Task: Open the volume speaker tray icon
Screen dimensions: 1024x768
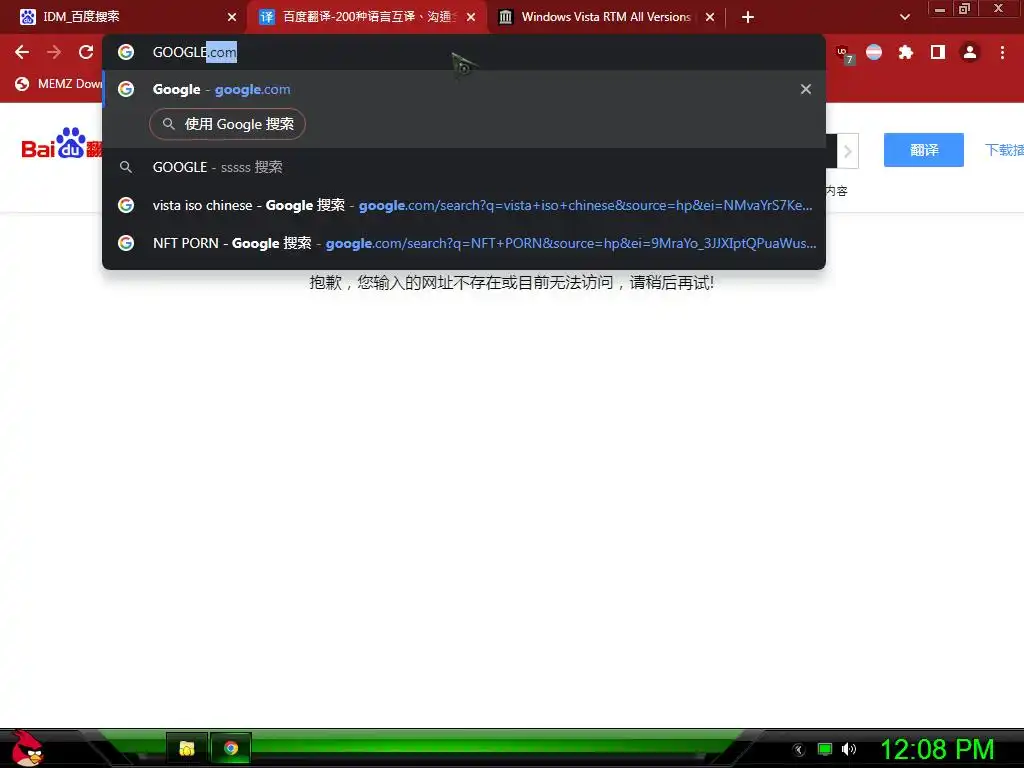Action: tap(848, 749)
